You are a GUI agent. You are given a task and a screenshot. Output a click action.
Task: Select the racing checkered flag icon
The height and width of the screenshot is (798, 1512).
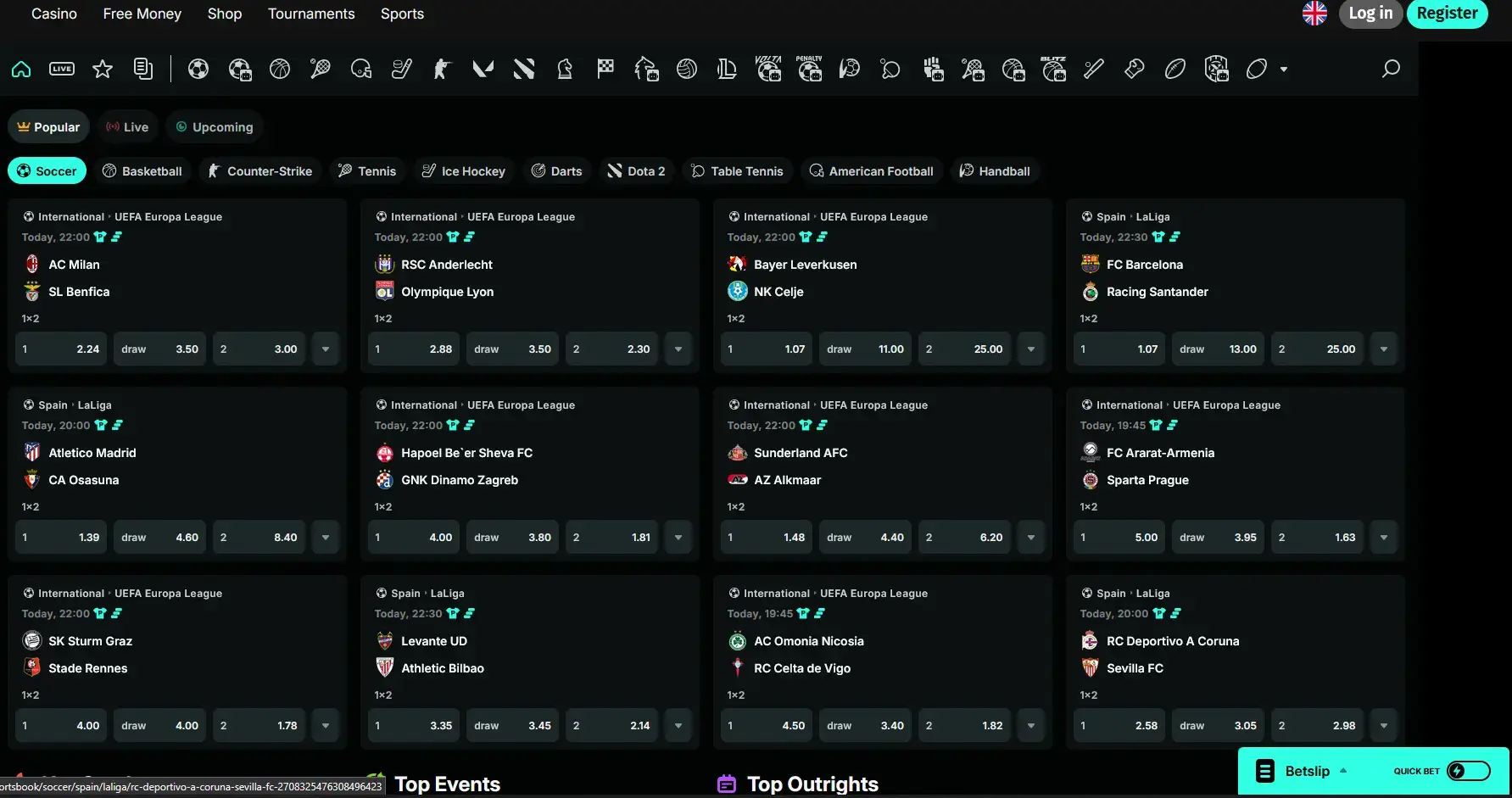click(x=605, y=69)
